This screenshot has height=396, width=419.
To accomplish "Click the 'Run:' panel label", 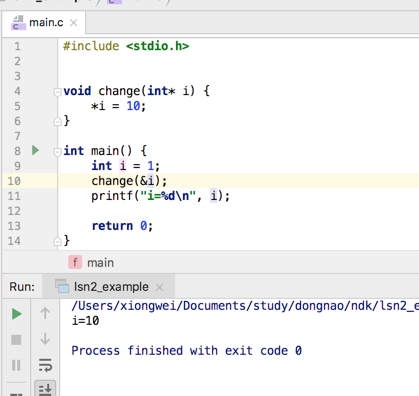I will pos(22,287).
